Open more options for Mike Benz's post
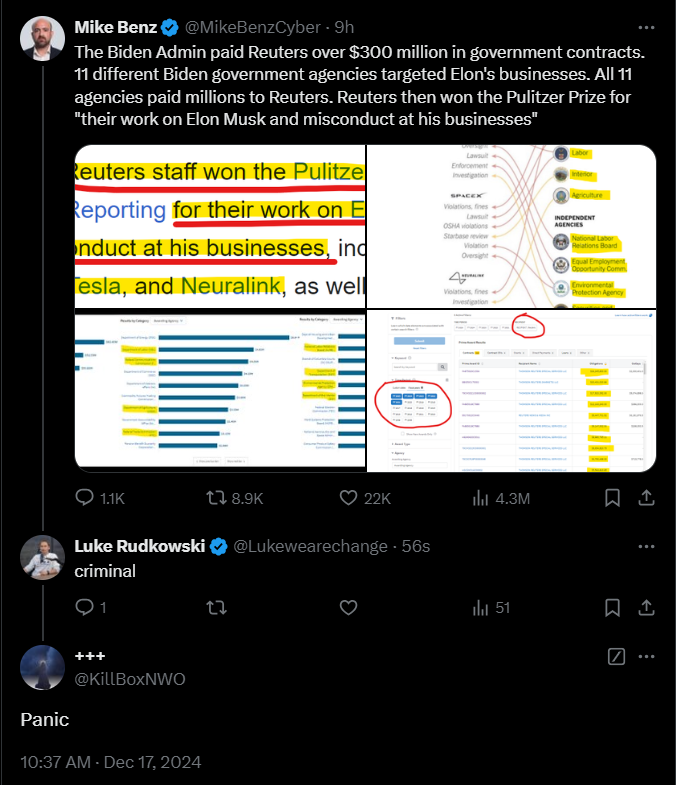 646,27
